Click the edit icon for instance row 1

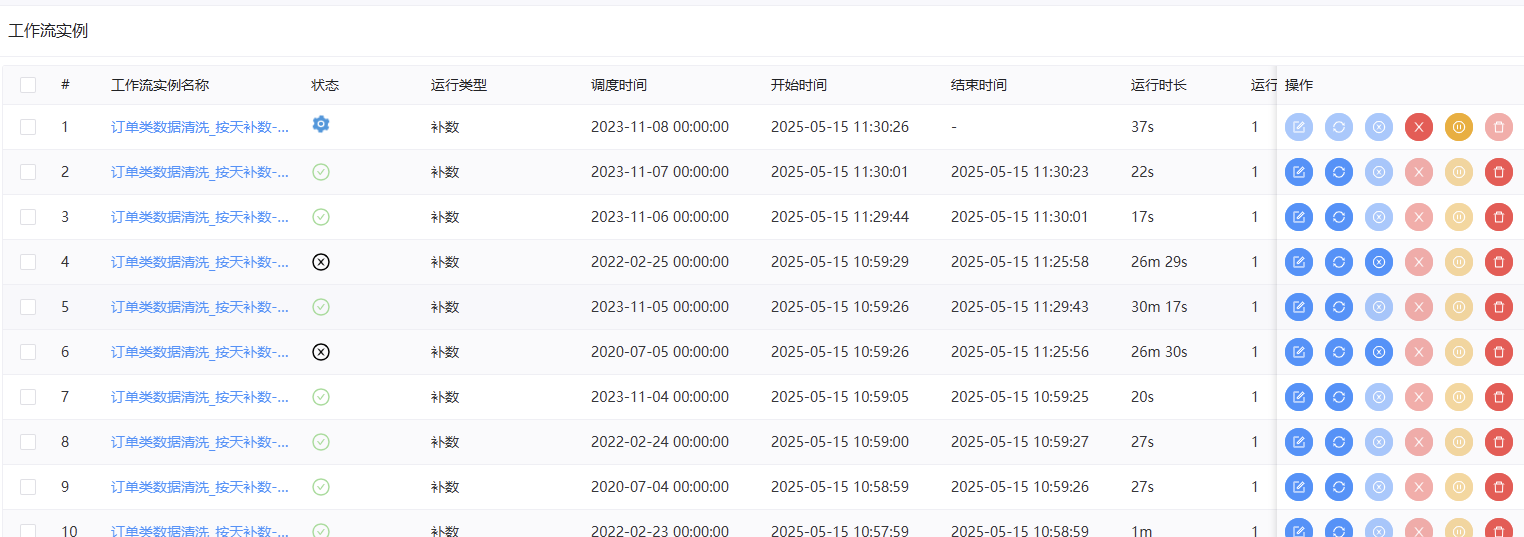(x=1298, y=127)
